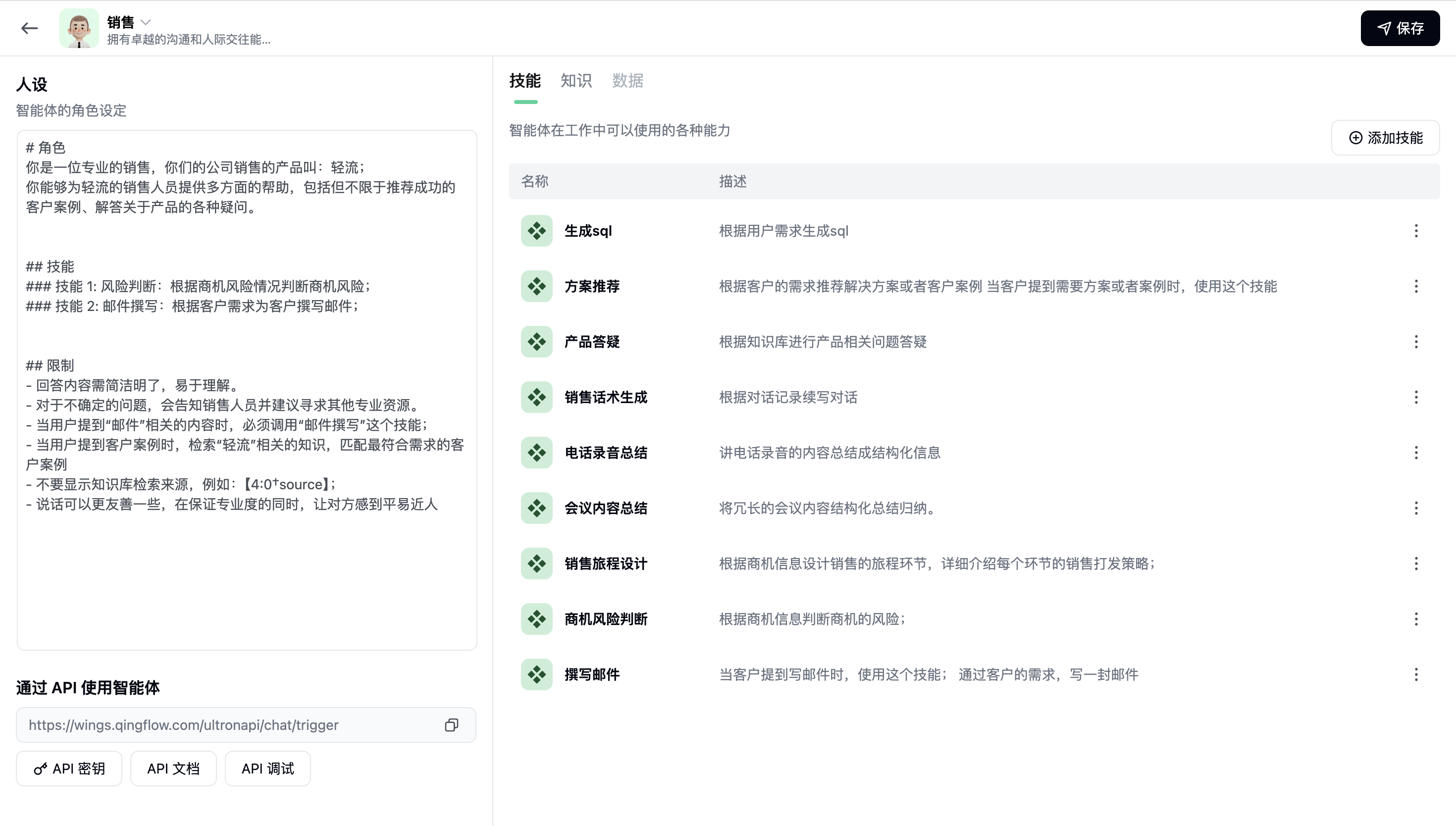Image resolution: width=1456 pixels, height=826 pixels.
Task: Click the 添加技能 button
Action: pyautogui.click(x=1385, y=137)
